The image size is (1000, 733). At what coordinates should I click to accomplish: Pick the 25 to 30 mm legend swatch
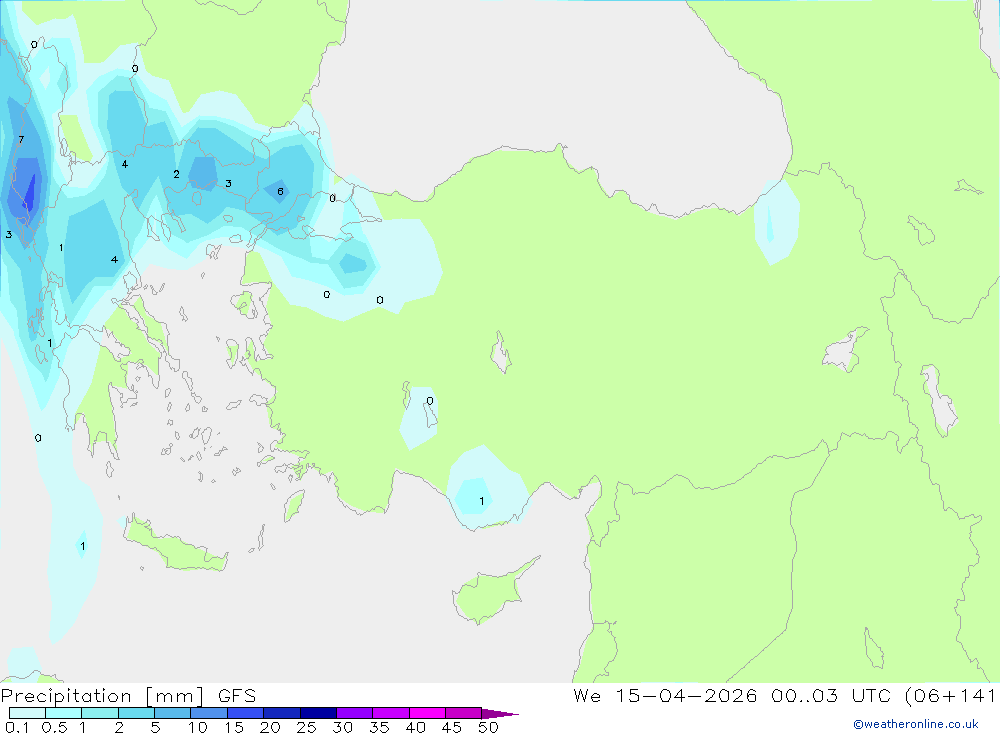tap(318, 713)
